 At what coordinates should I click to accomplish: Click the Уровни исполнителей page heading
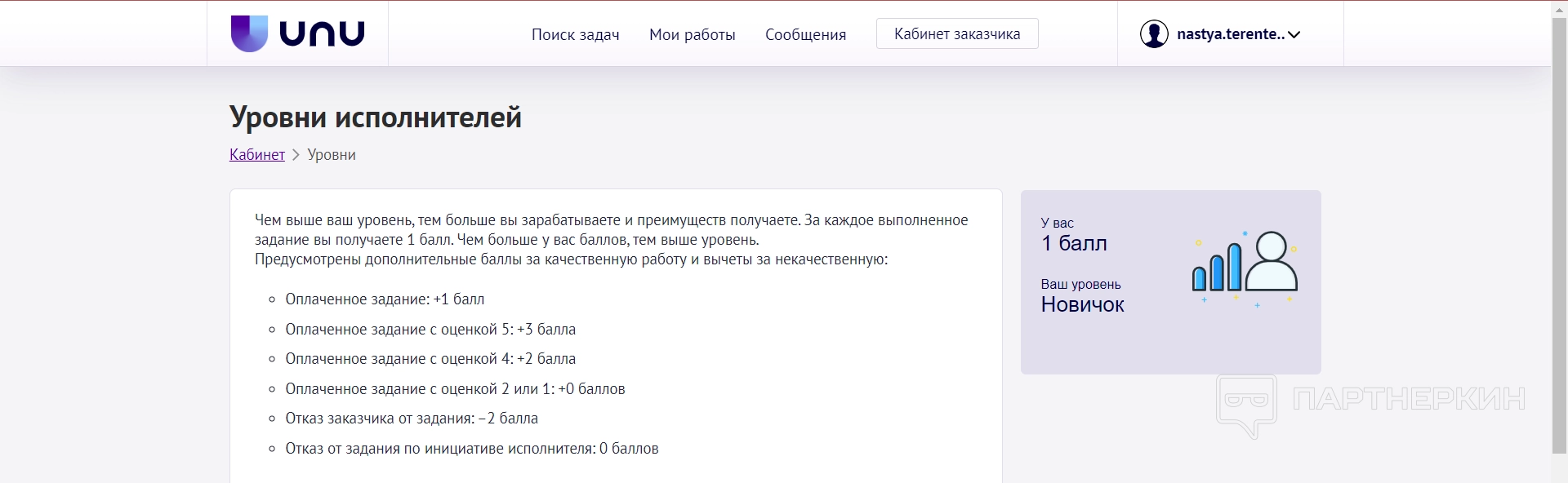pos(376,117)
